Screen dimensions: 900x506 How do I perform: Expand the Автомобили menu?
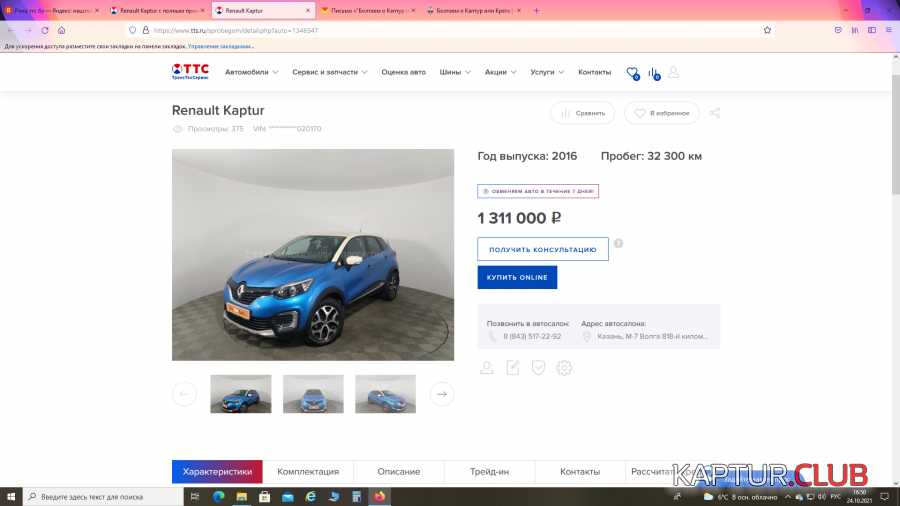pyautogui.click(x=251, y=72)
